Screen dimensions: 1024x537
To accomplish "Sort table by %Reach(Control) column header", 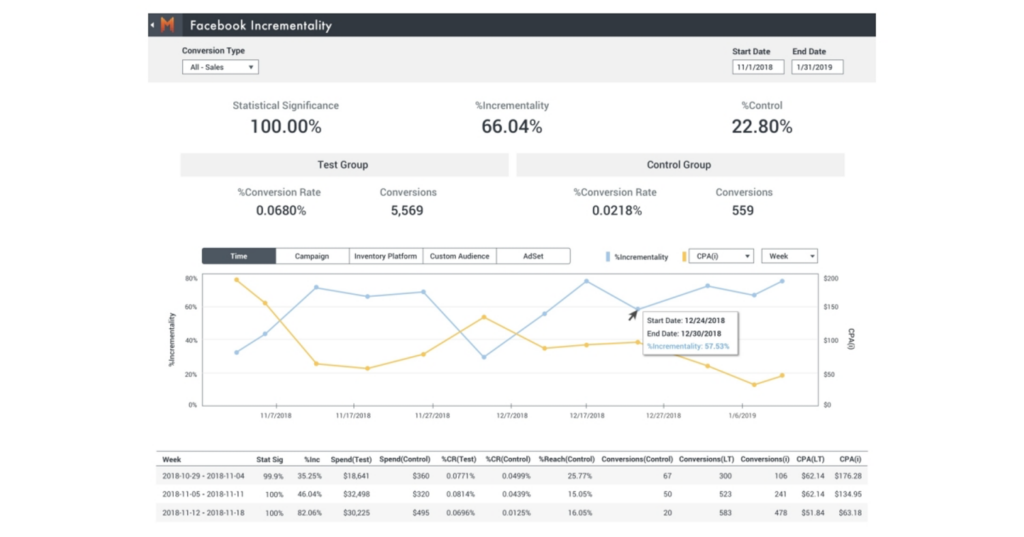I will click(x=566, y=459).
